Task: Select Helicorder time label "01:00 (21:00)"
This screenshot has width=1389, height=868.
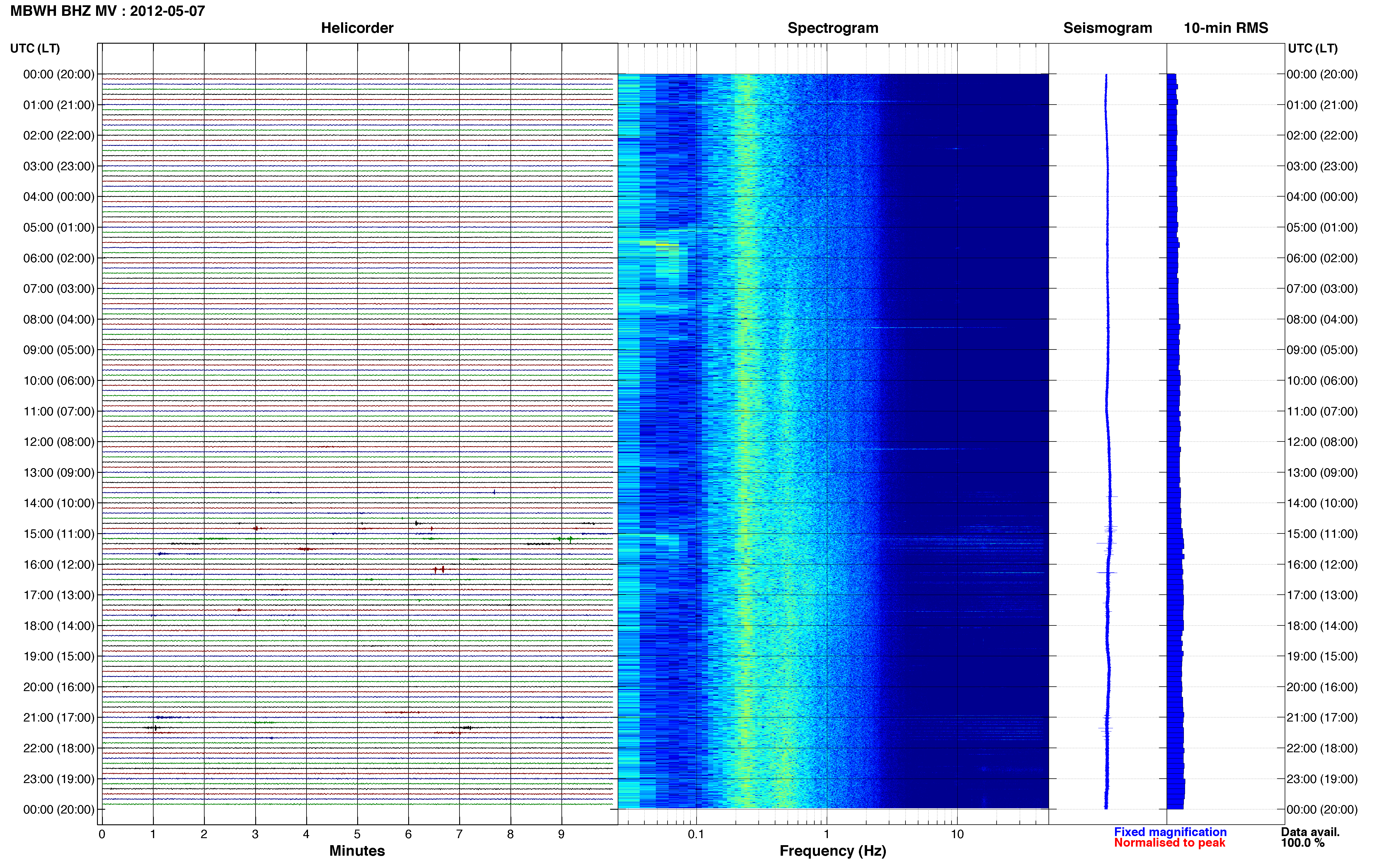Action: coord(59,105)
